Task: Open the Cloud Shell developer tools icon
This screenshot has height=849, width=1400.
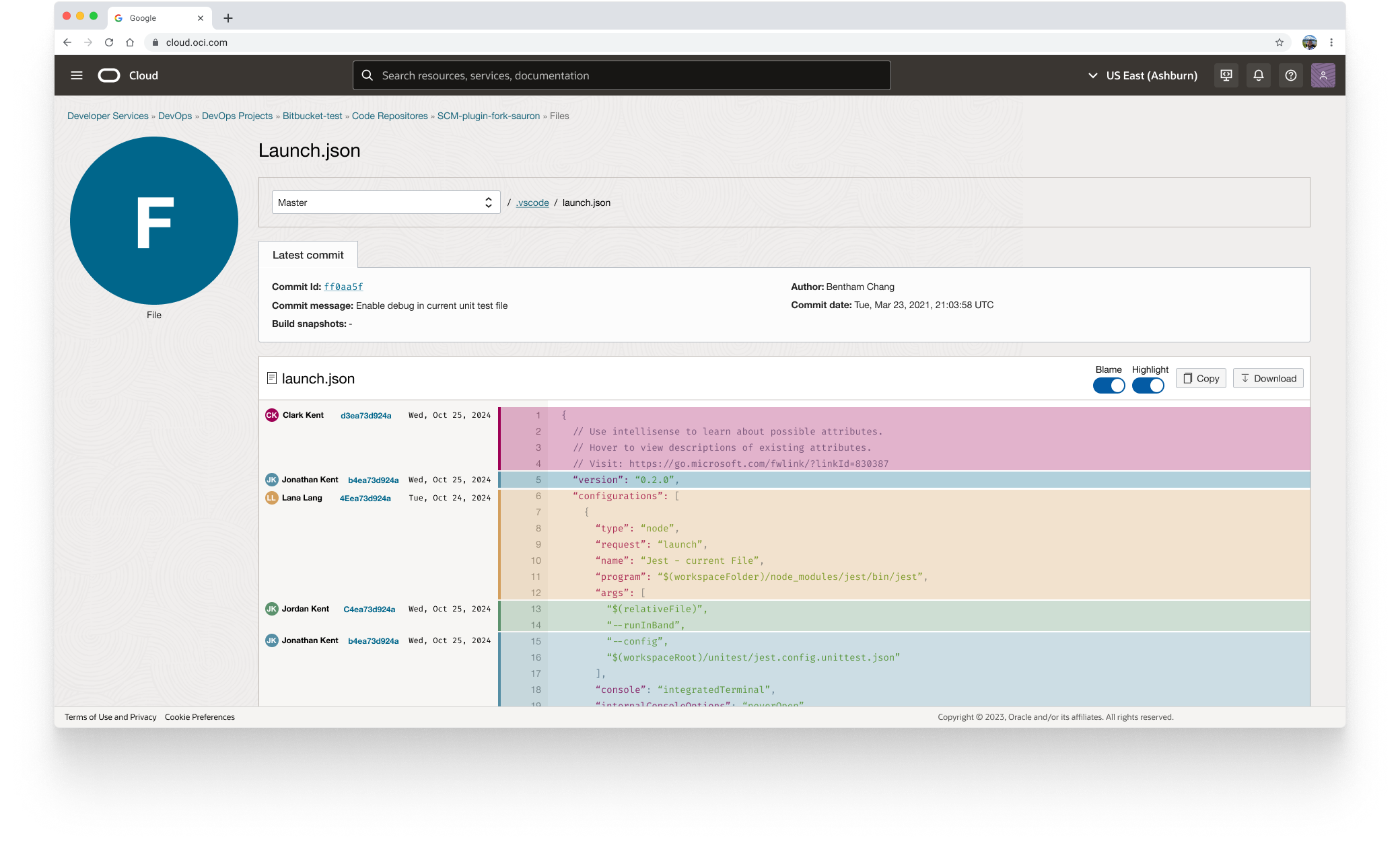Action: coord(1226,75)
